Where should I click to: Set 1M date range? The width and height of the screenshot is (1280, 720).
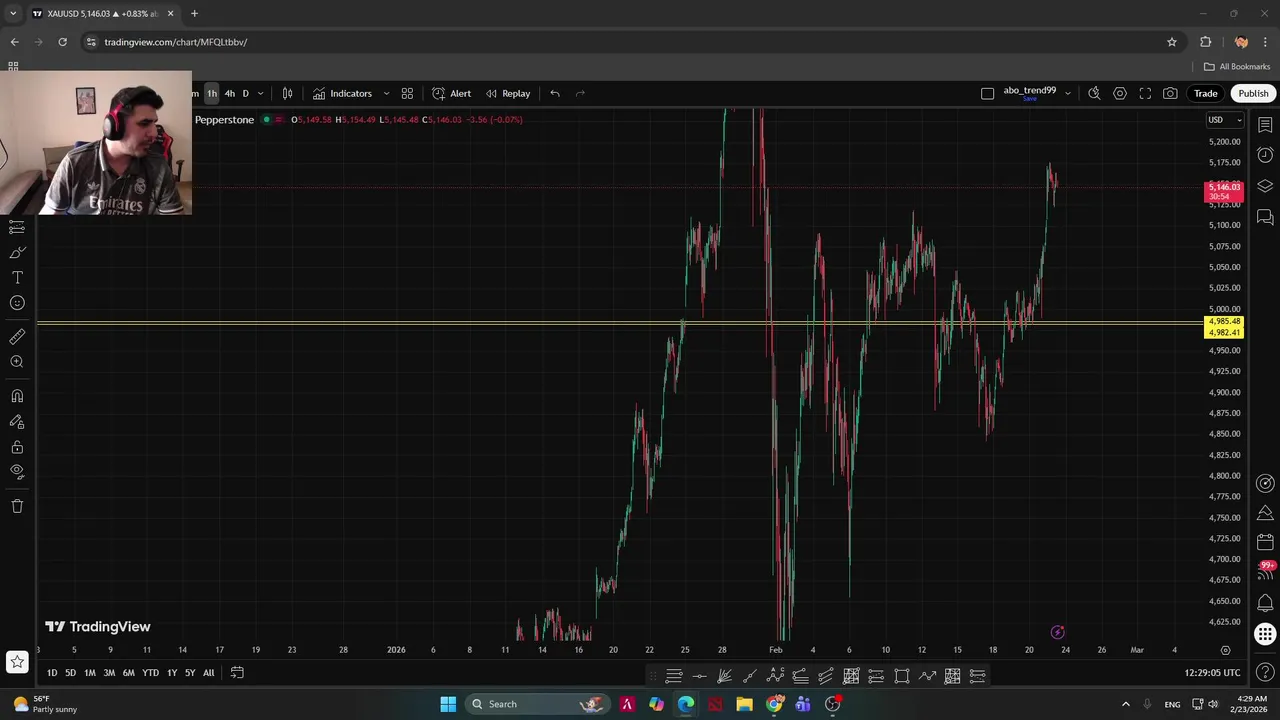click(x=90, y=673)
